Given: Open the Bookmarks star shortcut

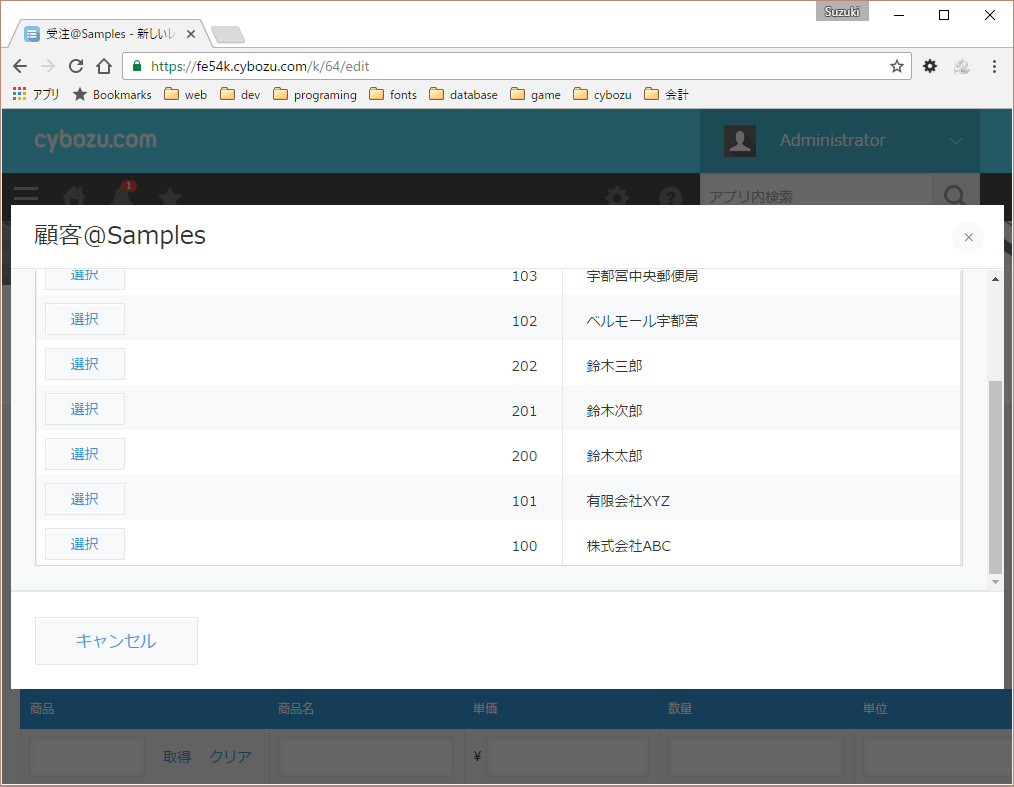Looking at the screenshot, I should point(112,95).
